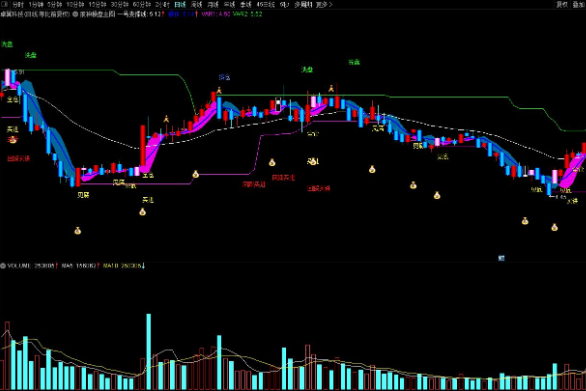Click the tallest cyan volume bar
This screenshot has width=586, height=391.
coord(148,352)
